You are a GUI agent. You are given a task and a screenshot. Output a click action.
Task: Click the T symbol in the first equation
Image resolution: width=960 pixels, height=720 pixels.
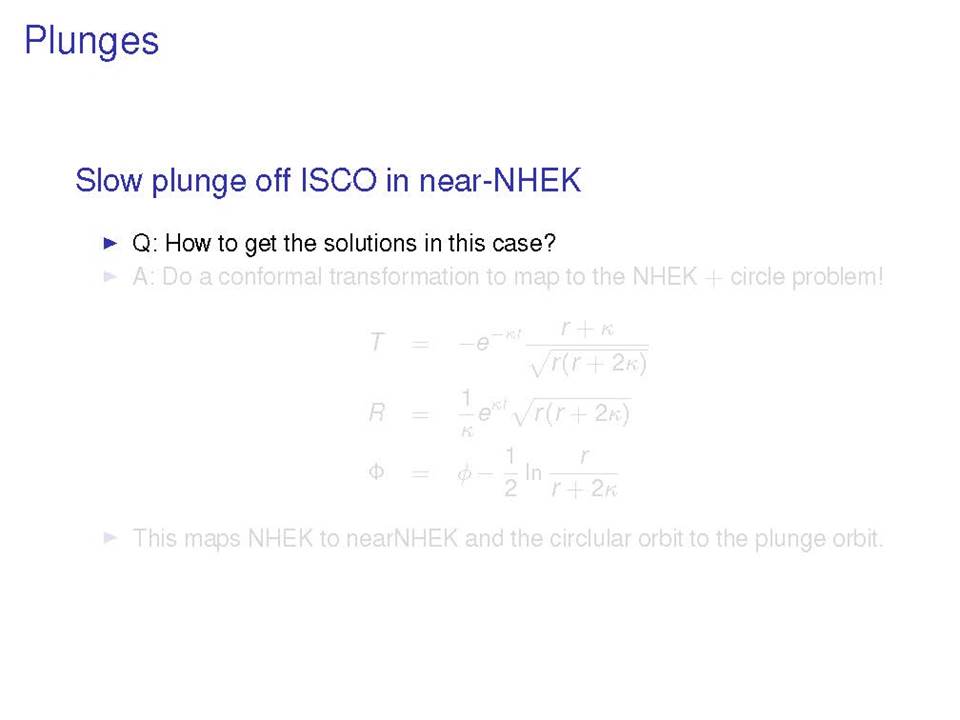[377, 342]
